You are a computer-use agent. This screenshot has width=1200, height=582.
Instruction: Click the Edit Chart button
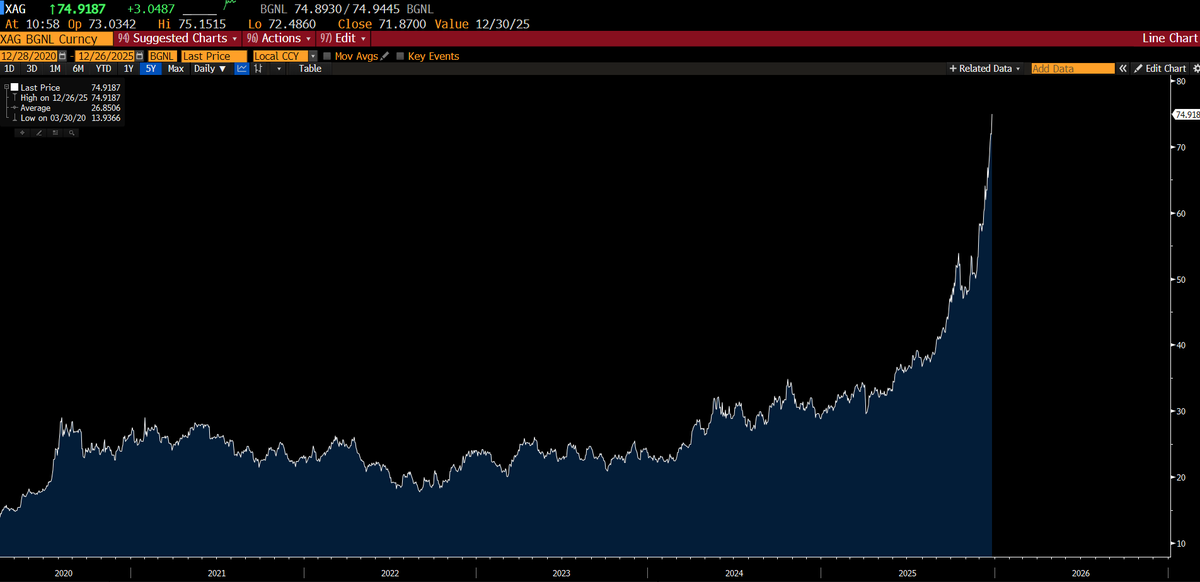(1160, 68)
